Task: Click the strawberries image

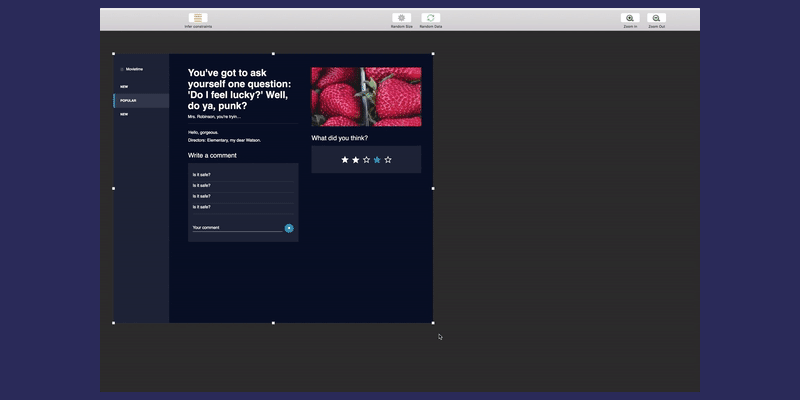Action: pyautogui.click(x=366, y=96)
